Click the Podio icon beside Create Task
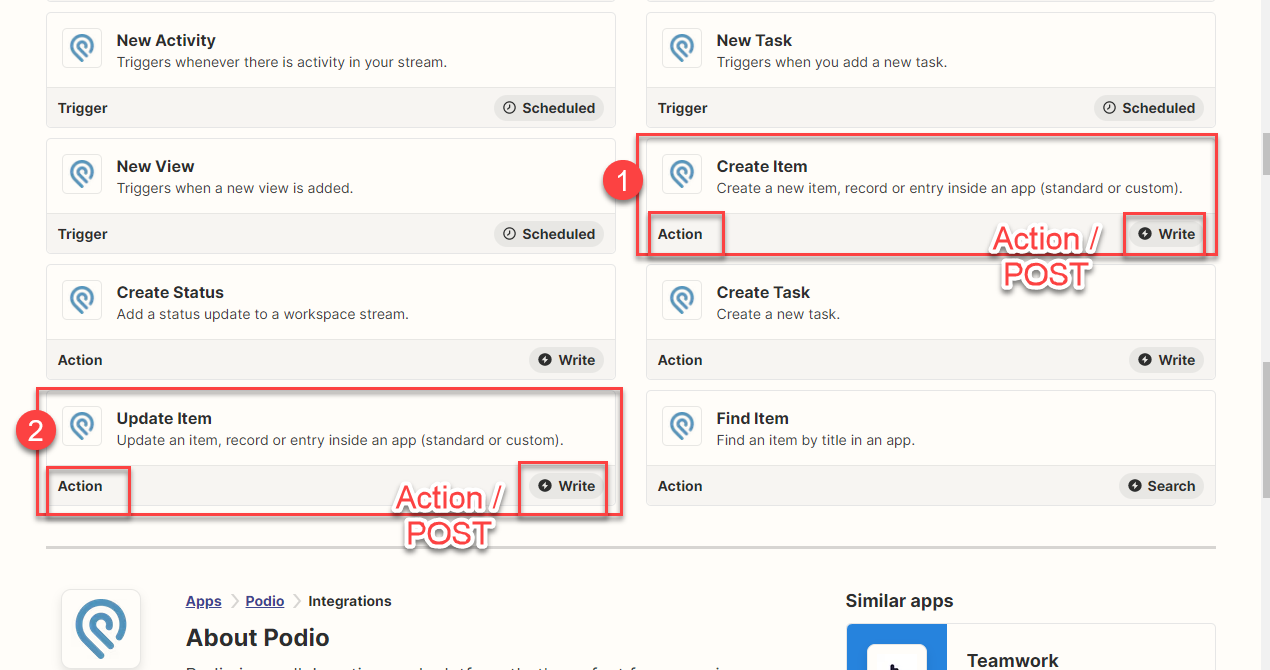 pyautogui.click(x=682, y=300)
